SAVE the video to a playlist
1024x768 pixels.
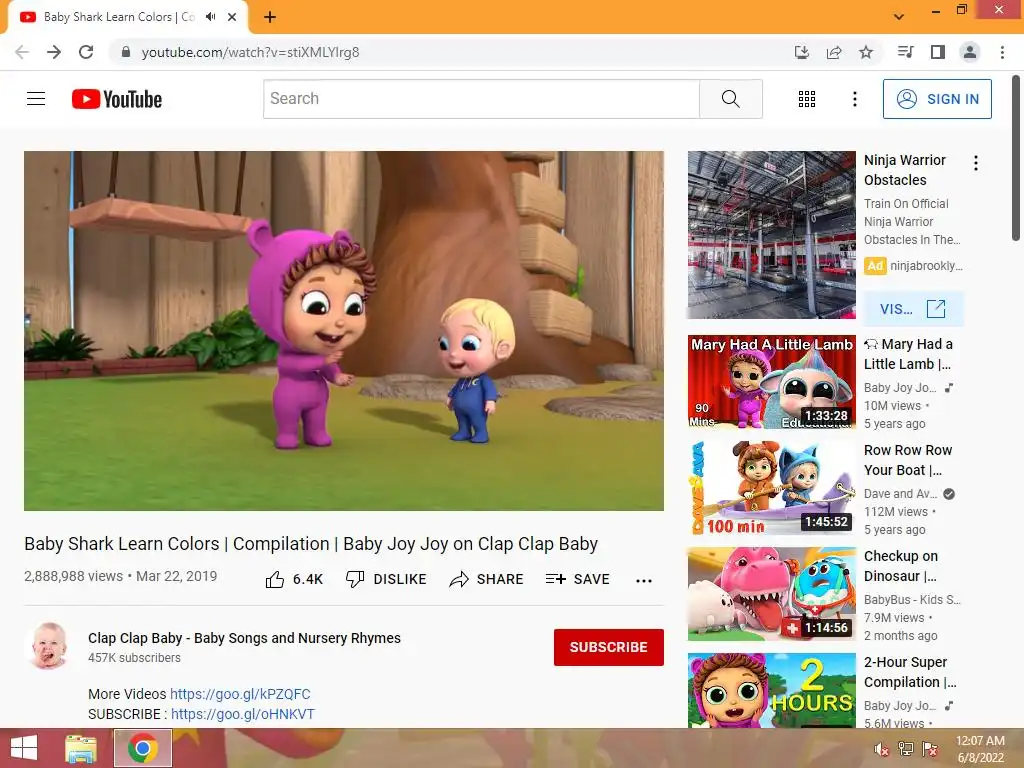(x=578, y=579)
